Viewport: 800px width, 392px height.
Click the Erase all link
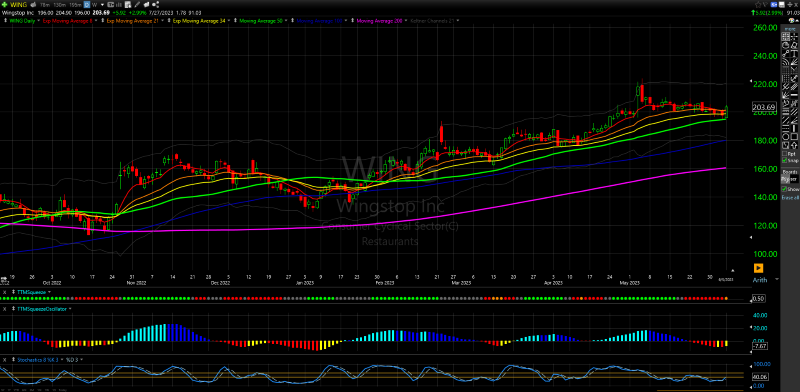(790, 198)
